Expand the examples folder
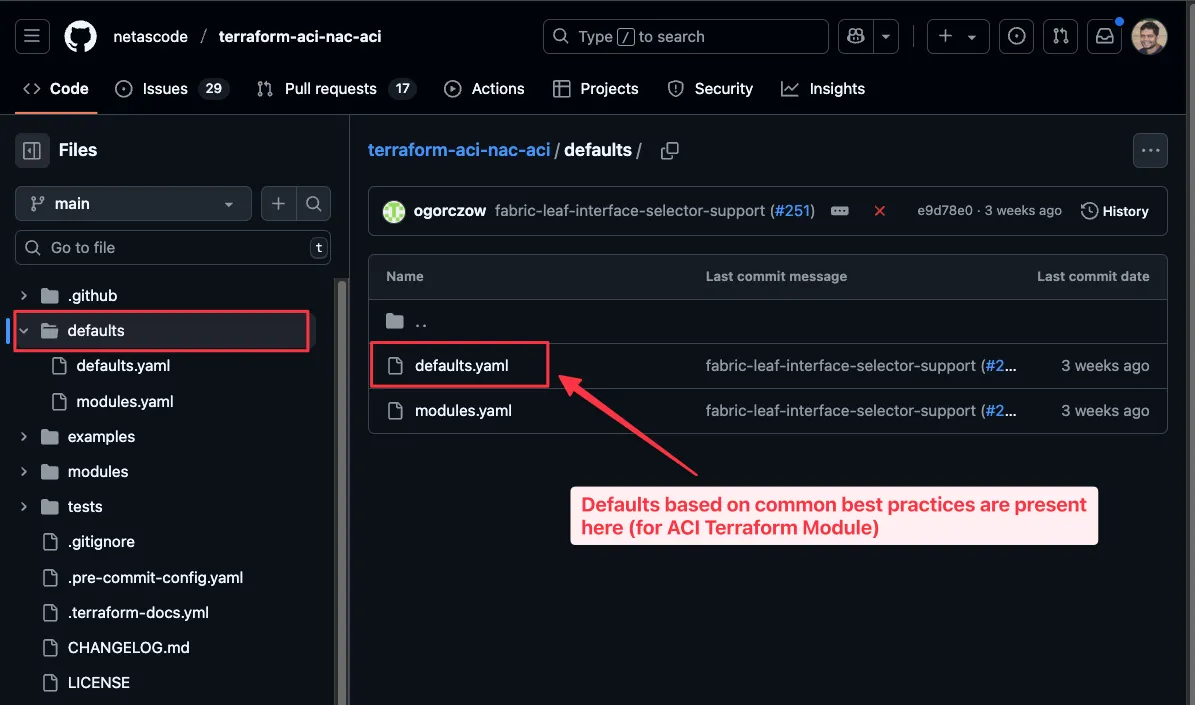The width and height of the screenshot is (1195, 705). click(24, 436)
